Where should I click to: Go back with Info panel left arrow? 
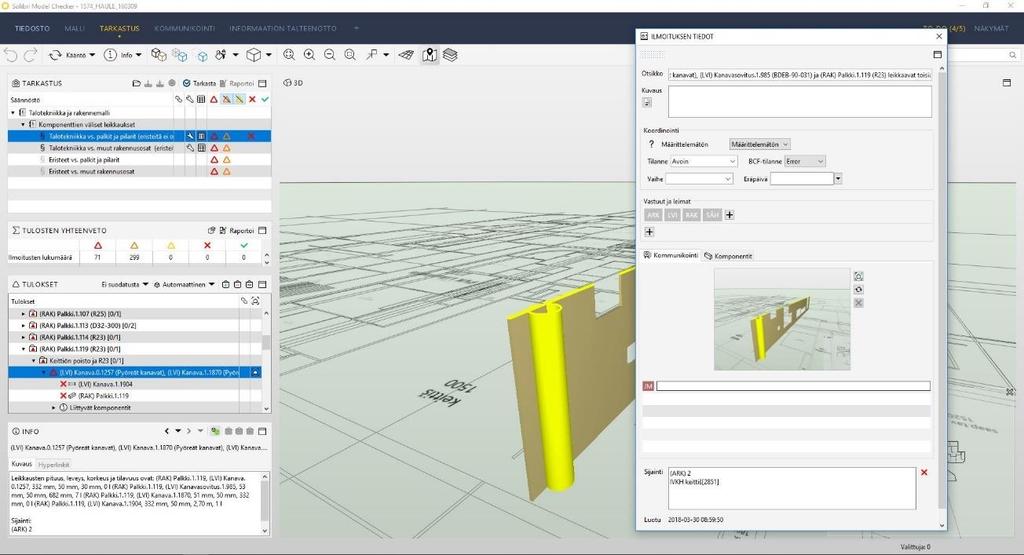167,431
